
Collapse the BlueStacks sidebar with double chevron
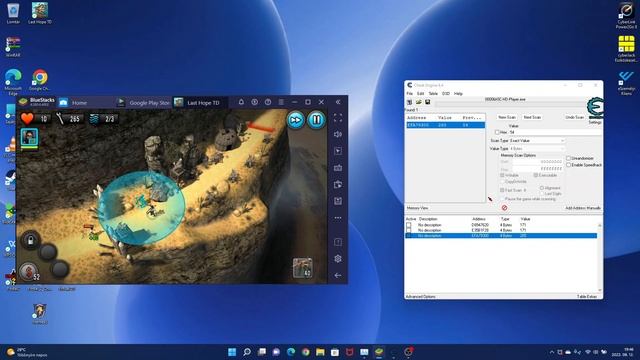pyautogui.click(x=338, y=102)
